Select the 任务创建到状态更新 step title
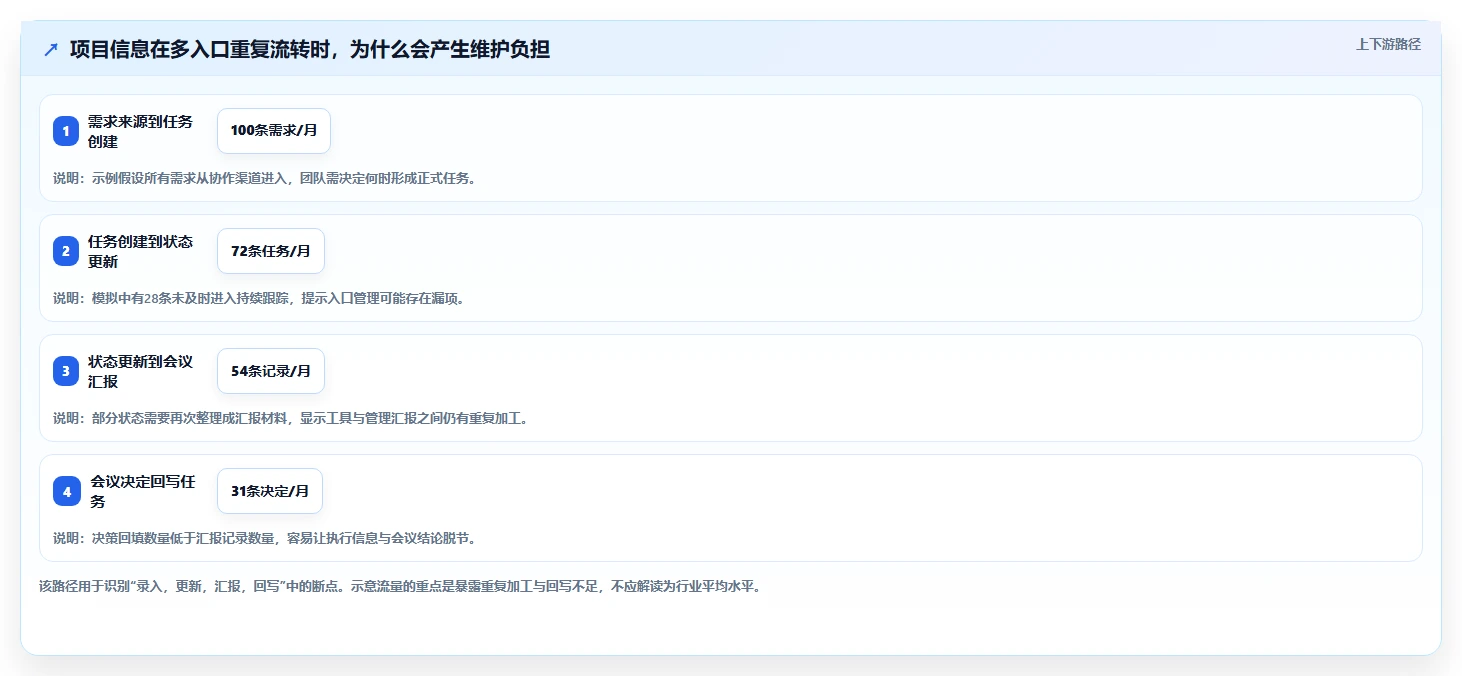 [140, 251]
